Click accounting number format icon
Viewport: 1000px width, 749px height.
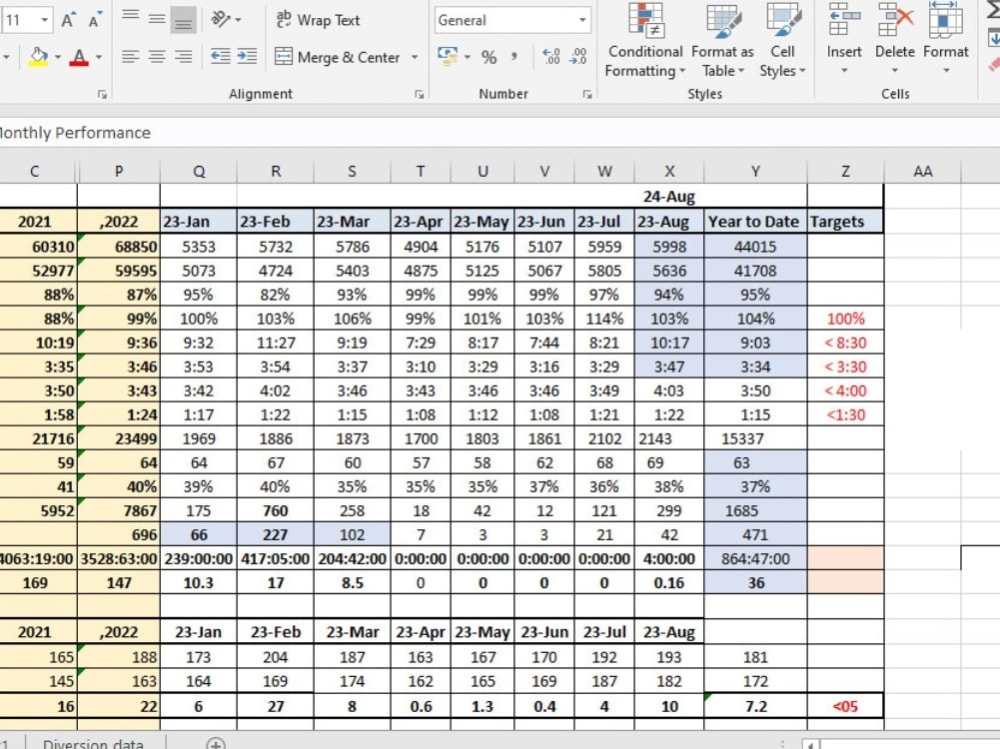tap(448, 56)
